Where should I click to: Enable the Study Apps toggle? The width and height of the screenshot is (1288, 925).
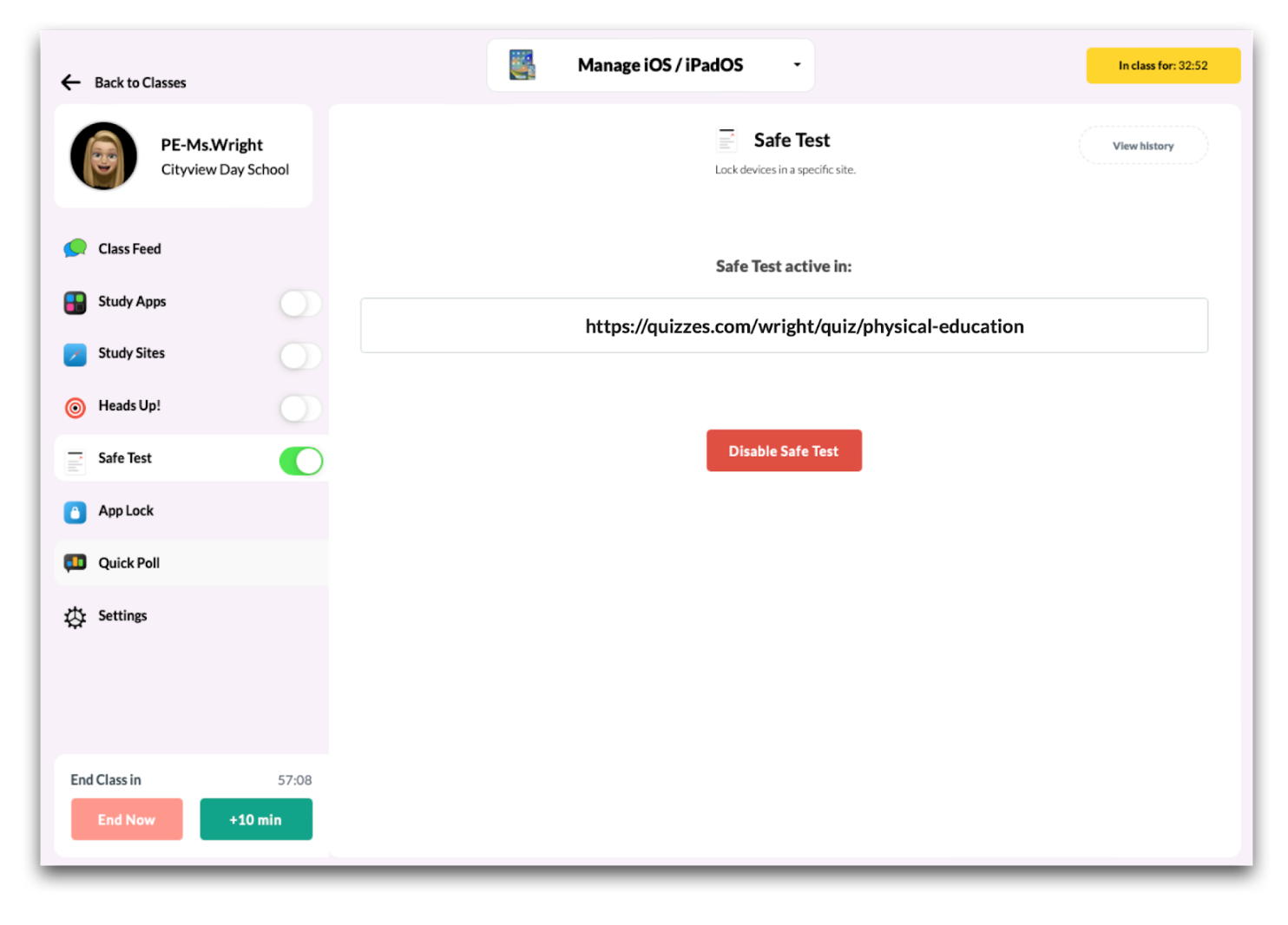click(x=300, y=303)
